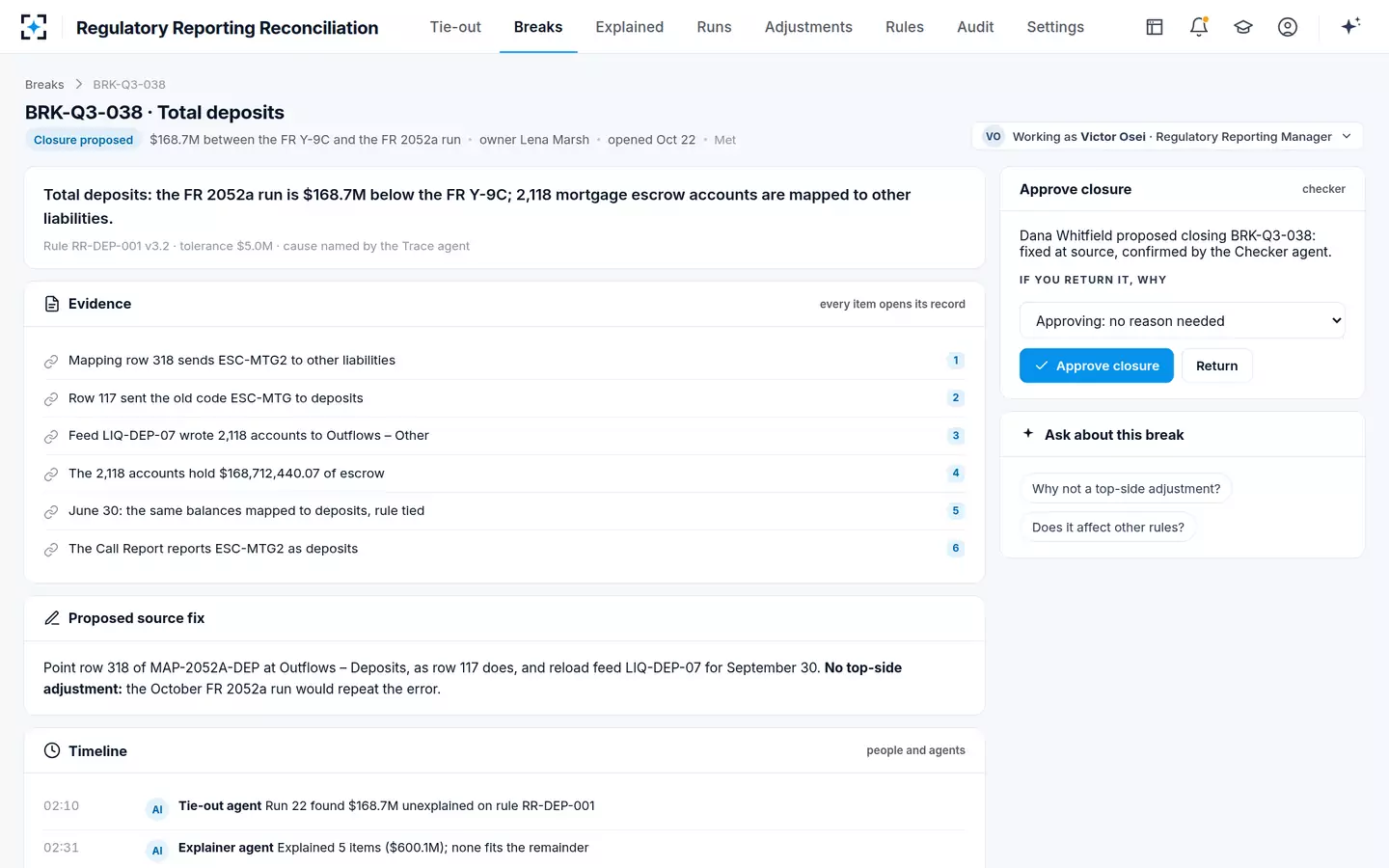Open the AI sparkle assistant icon

point(1350,26)
